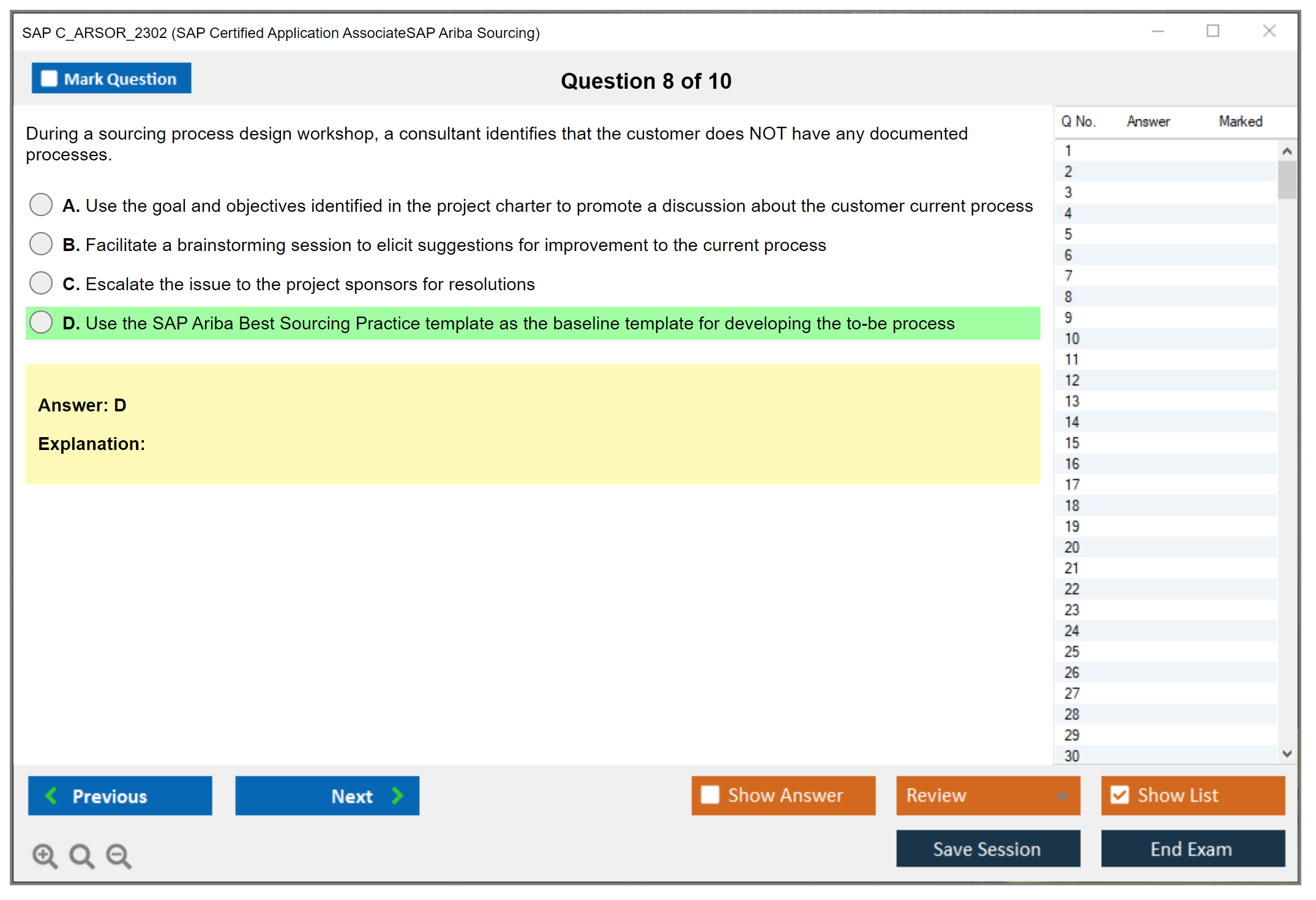Toggle the Show Answer checkbox
The width and height of the screenshot is (1316, 900).
[710, 795]
